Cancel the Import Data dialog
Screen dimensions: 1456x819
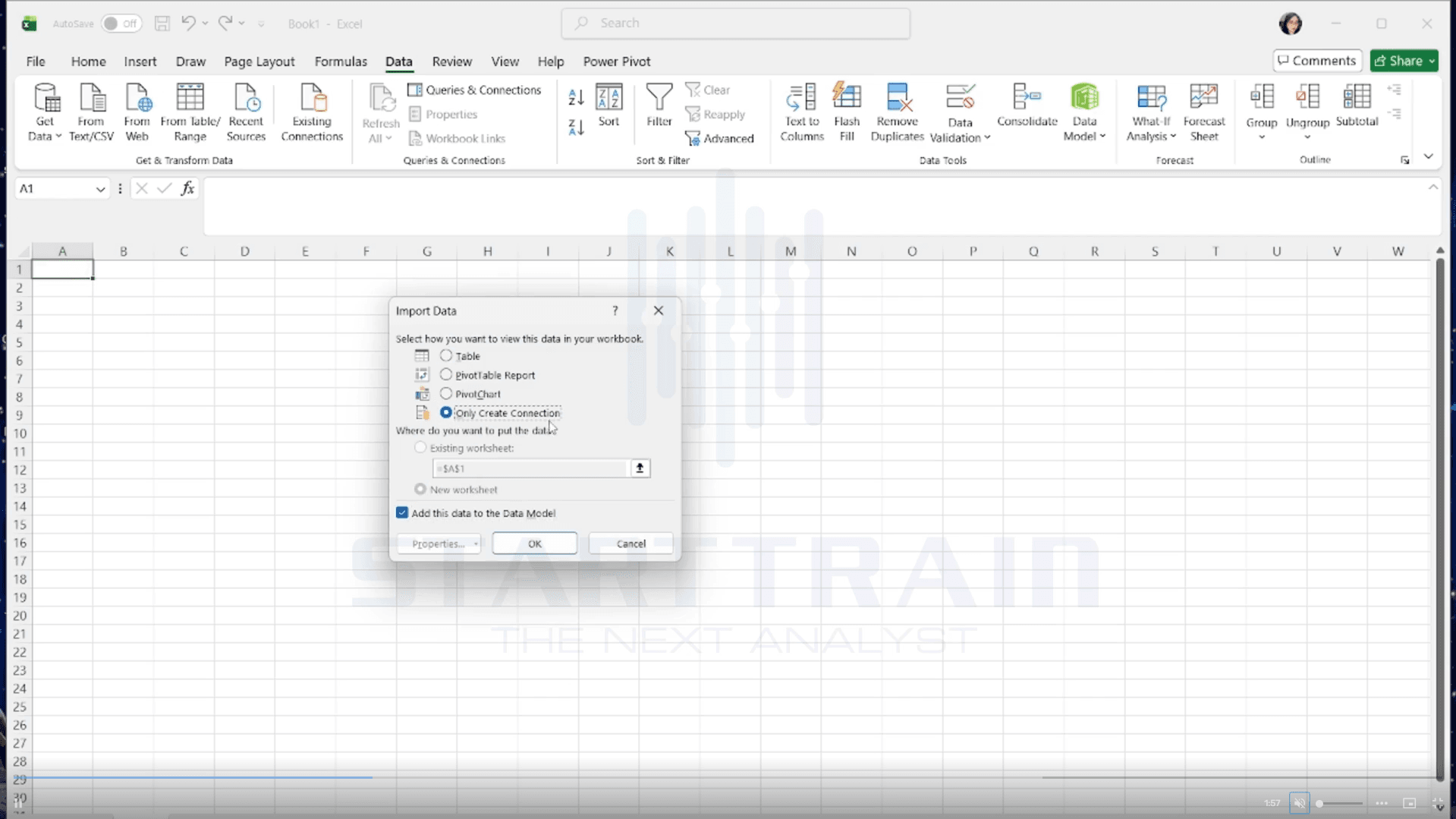coord(631,543)
